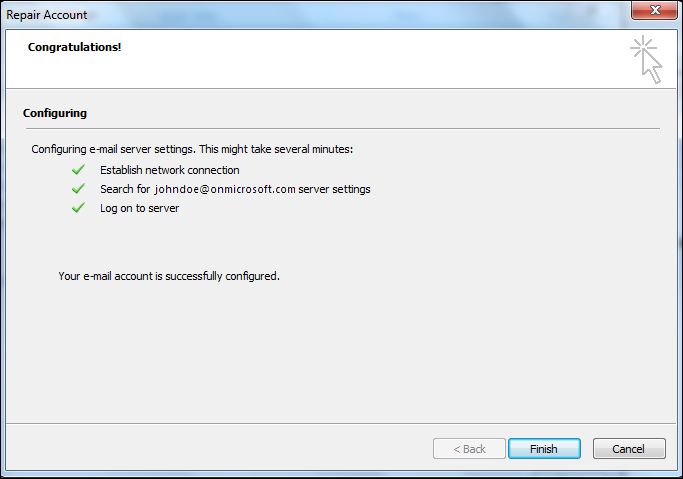
Task: Click the Log on to server label
Action: 140,208
